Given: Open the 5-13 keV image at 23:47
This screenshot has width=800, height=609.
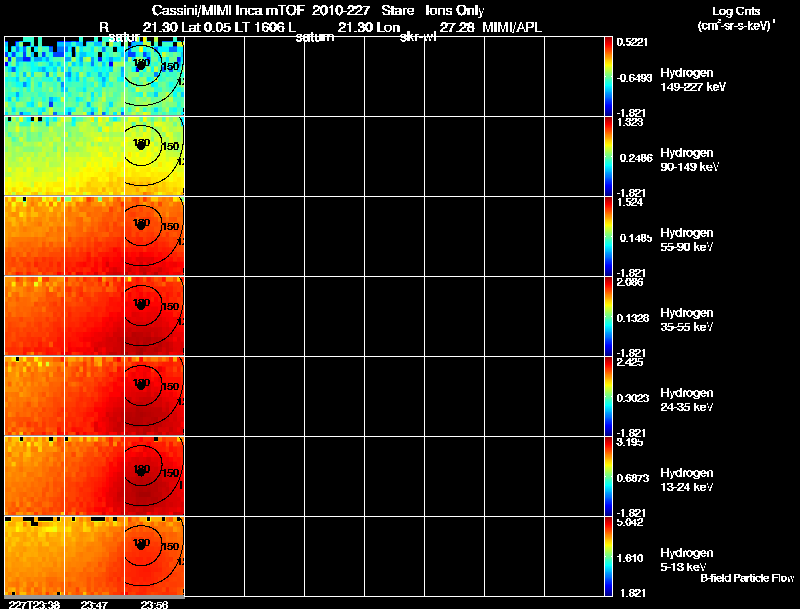Looking at the screenshot, I should click(94, 556).
